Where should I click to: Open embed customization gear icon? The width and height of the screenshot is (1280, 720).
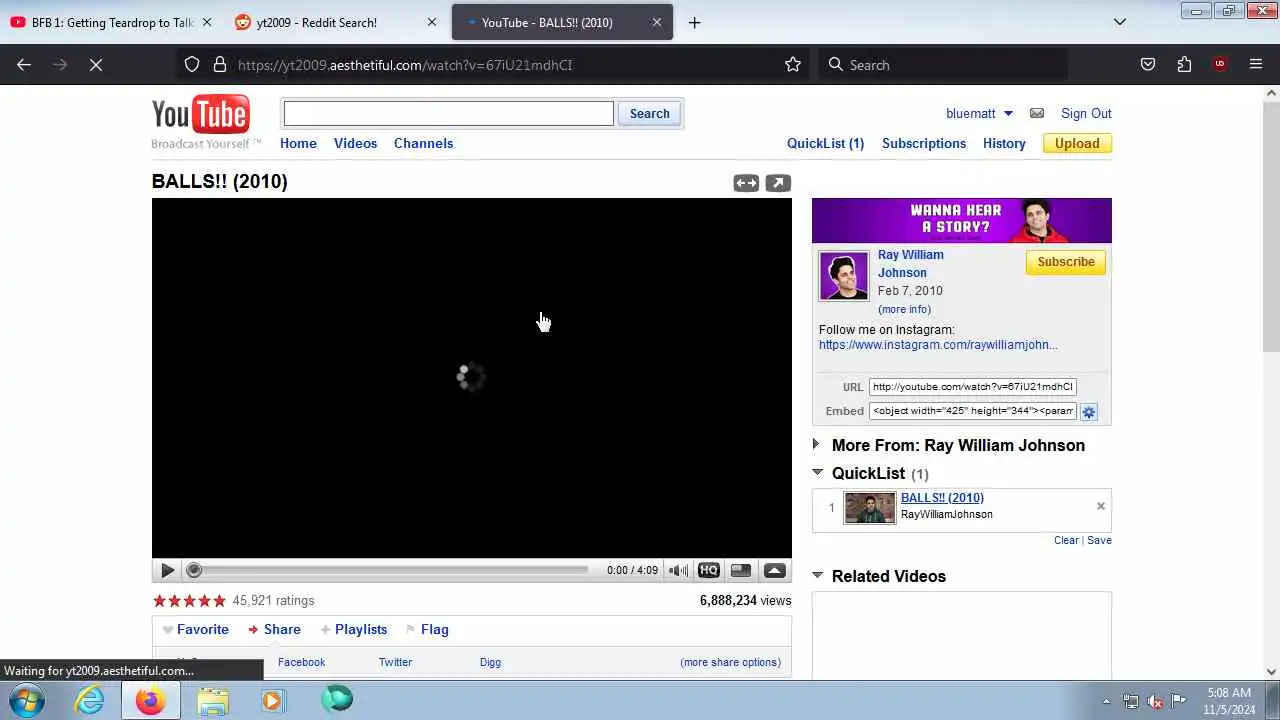(1089, 412)
